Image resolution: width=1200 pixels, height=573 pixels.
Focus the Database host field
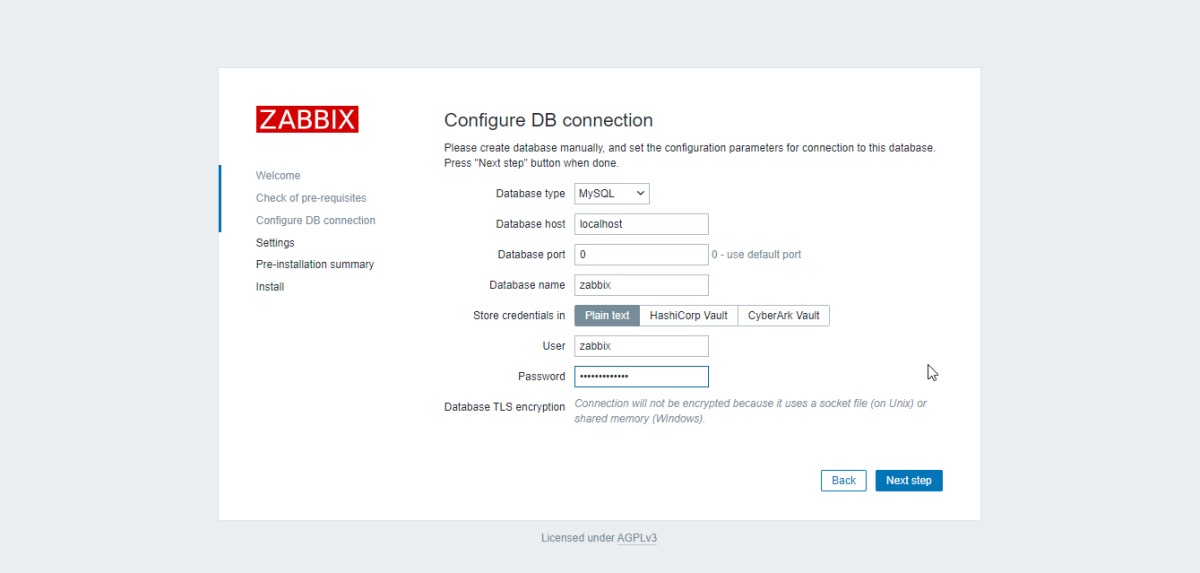pos(641,224)
